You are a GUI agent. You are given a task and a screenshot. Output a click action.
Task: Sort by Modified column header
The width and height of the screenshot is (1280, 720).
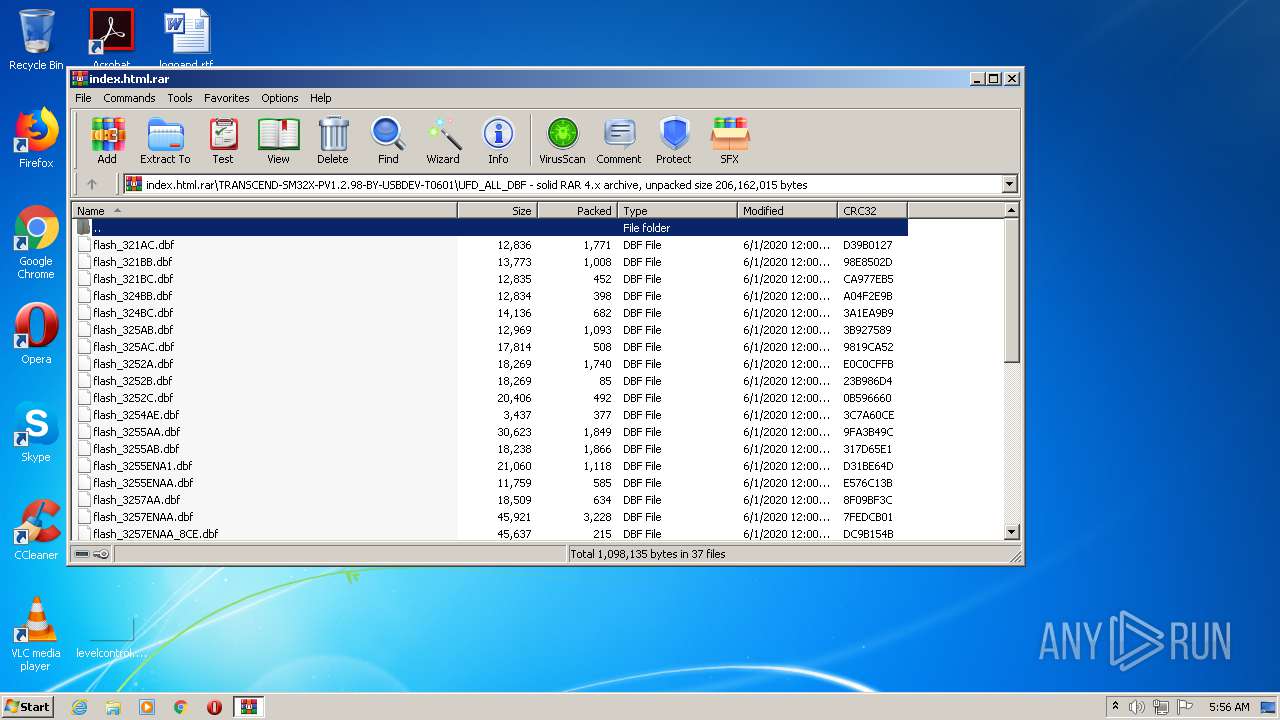click(x=788, y=211)
